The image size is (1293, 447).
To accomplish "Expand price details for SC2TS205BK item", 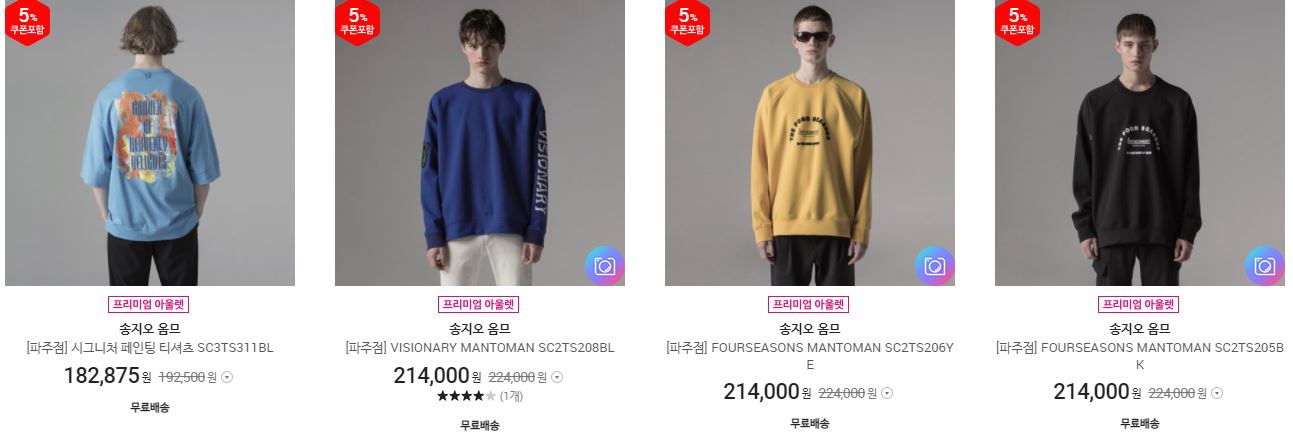I will tap(1217, 393).
